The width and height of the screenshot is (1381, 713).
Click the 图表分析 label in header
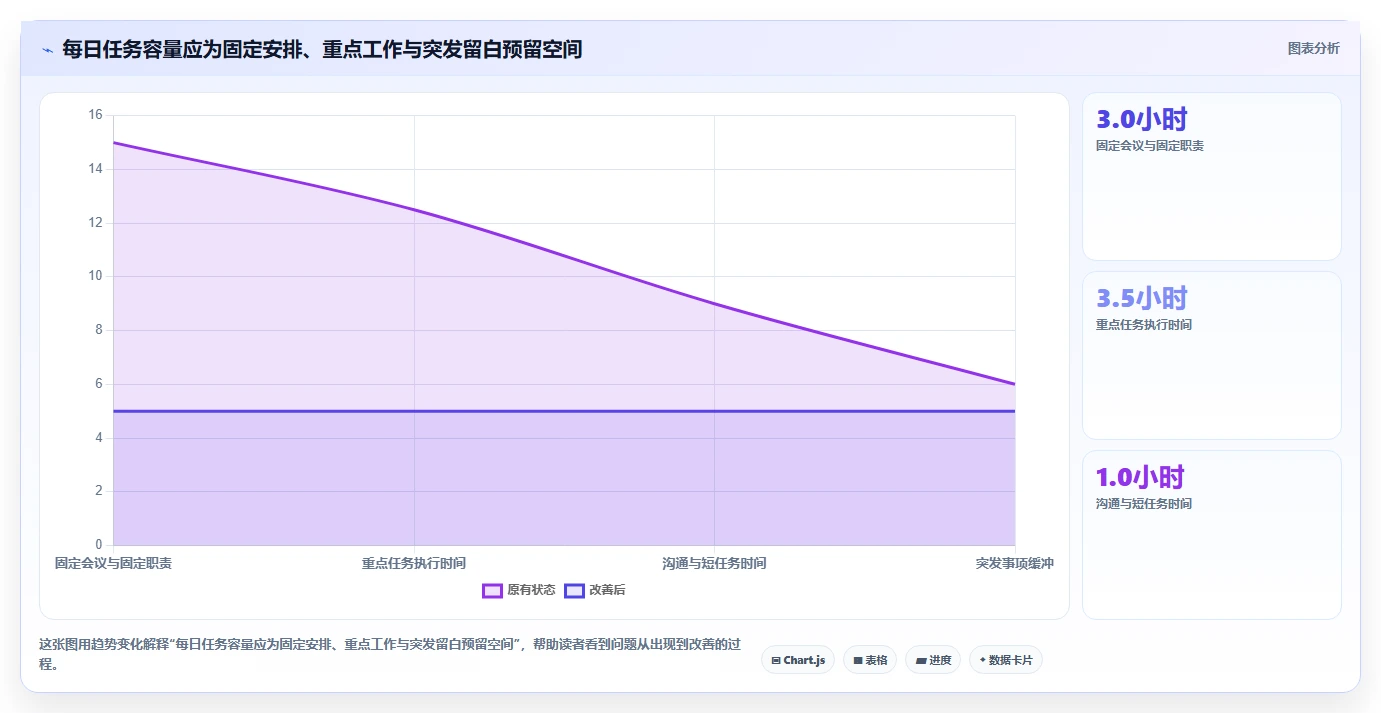(x=1313, y=48)
